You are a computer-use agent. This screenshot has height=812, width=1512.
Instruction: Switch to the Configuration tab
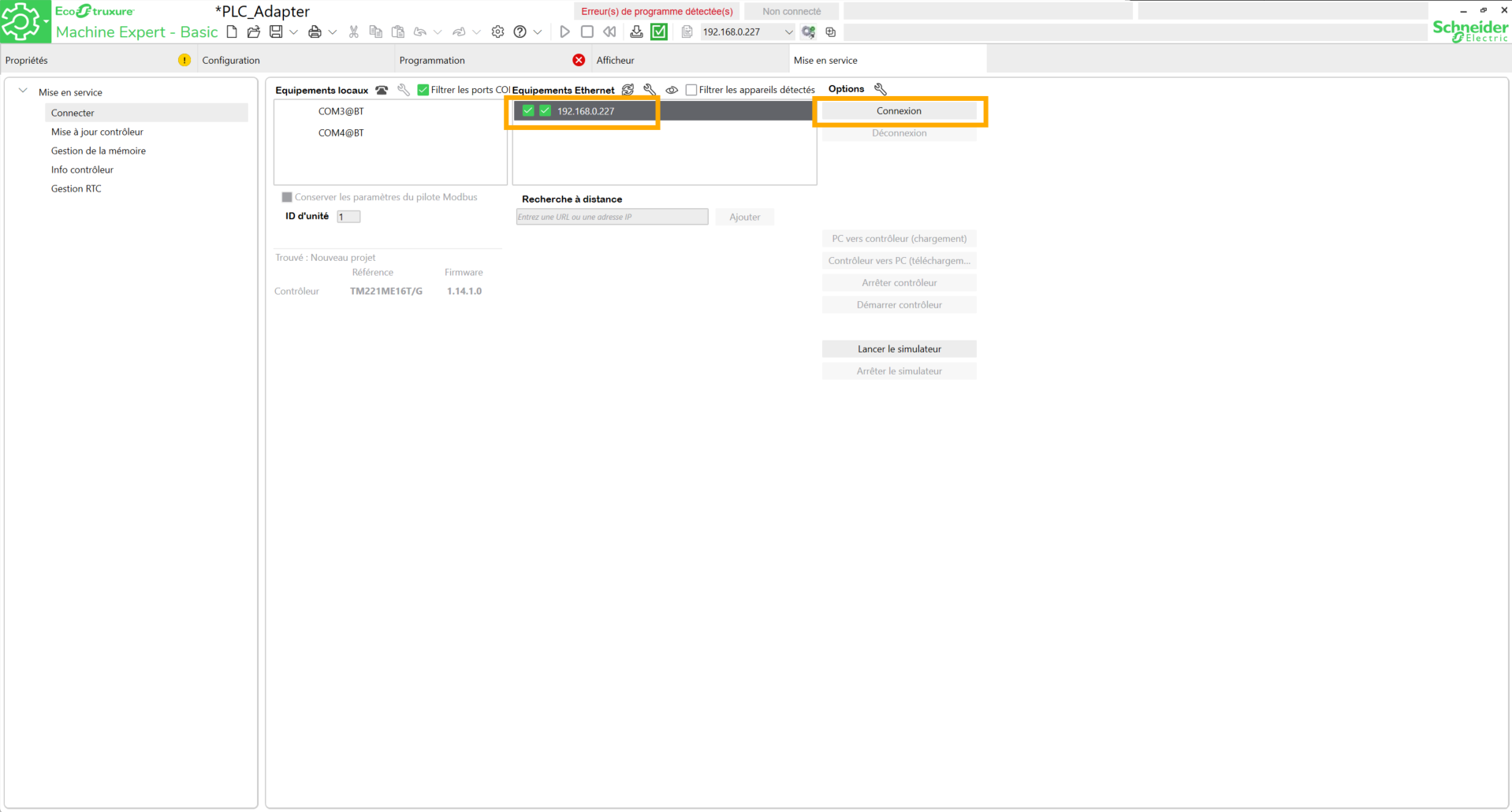pos(231,60)
